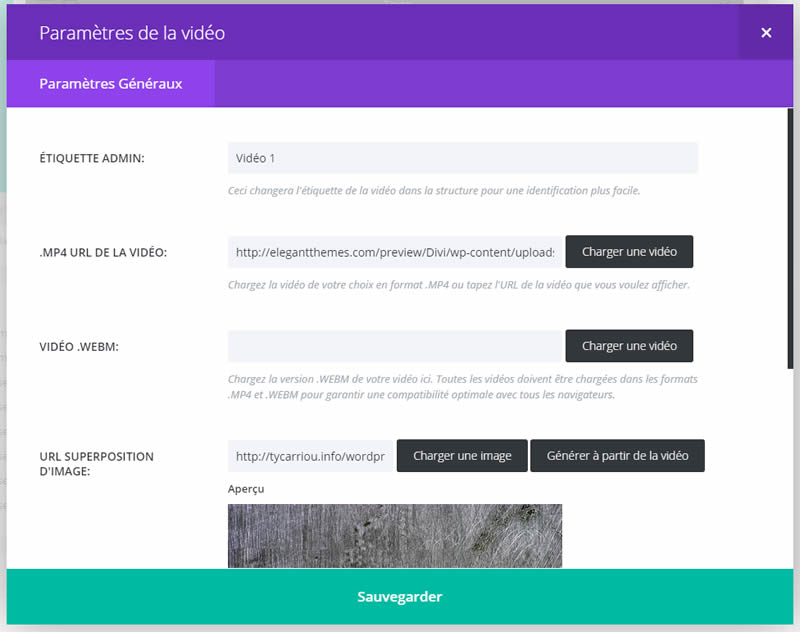
Task: Click the Étiquette Admin field containing Vidéo 1
Action: 462,158
